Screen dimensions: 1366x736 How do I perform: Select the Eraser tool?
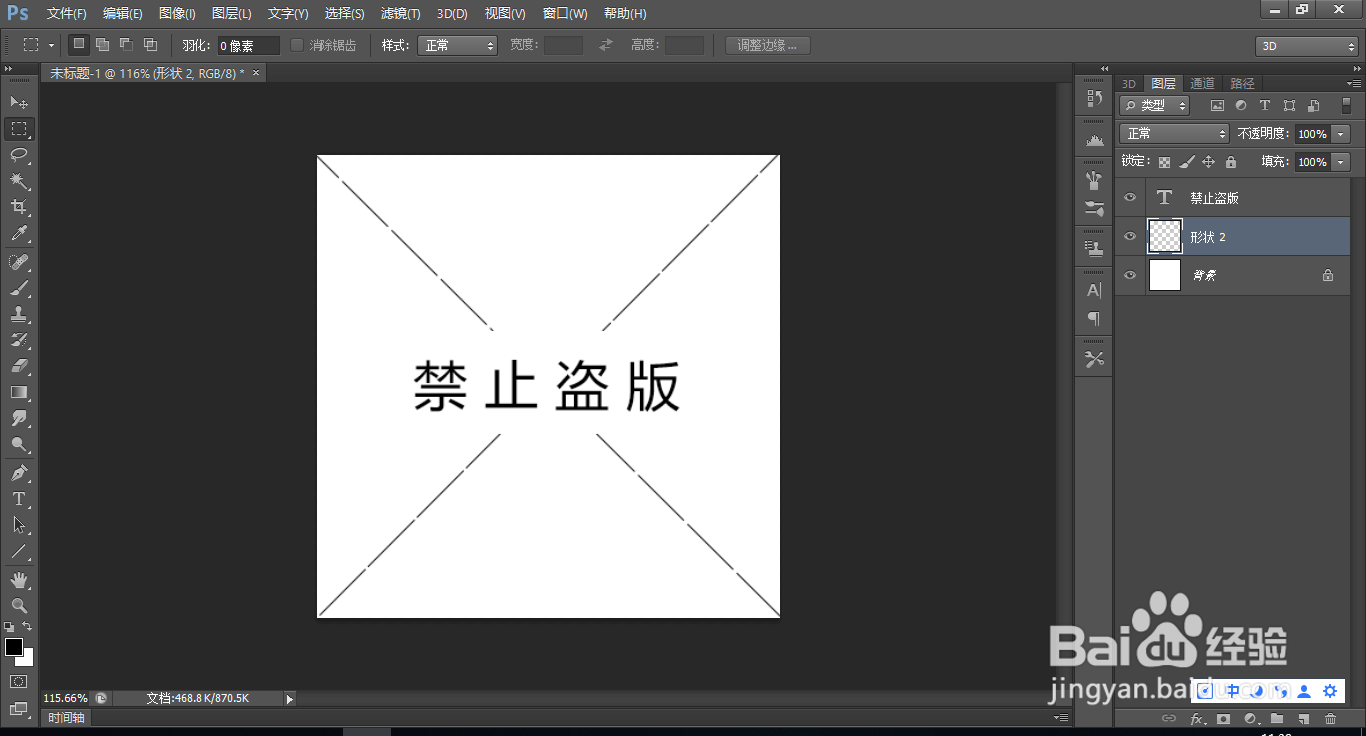(19, 366)
